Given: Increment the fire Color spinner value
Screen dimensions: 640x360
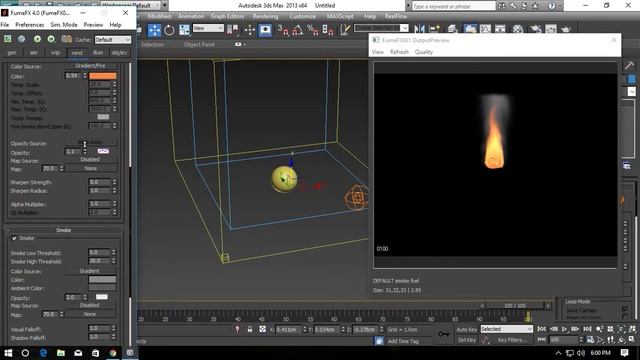Looking at the screenshot, I should [85, 74].
